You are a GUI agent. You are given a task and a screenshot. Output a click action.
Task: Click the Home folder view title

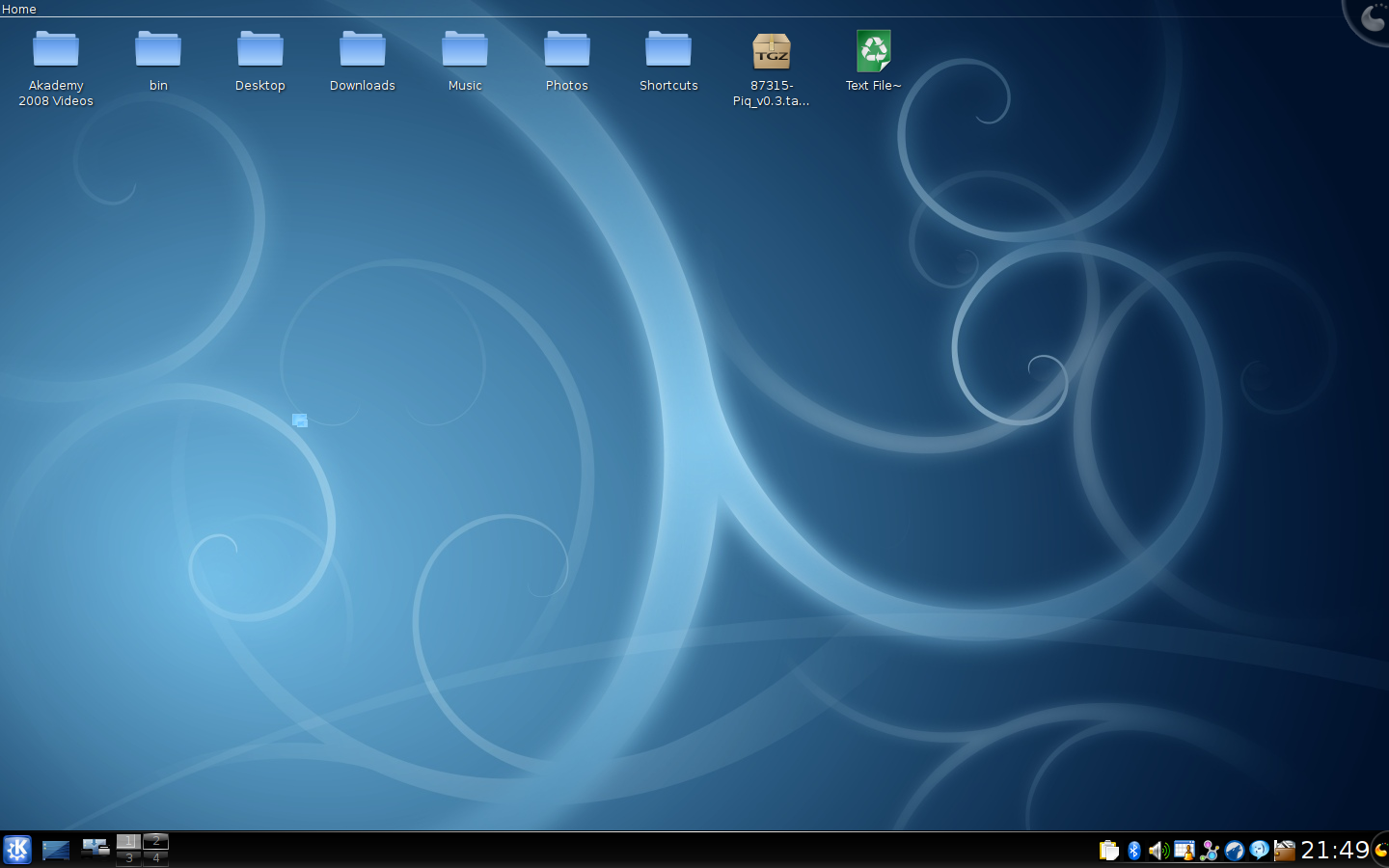19,9
